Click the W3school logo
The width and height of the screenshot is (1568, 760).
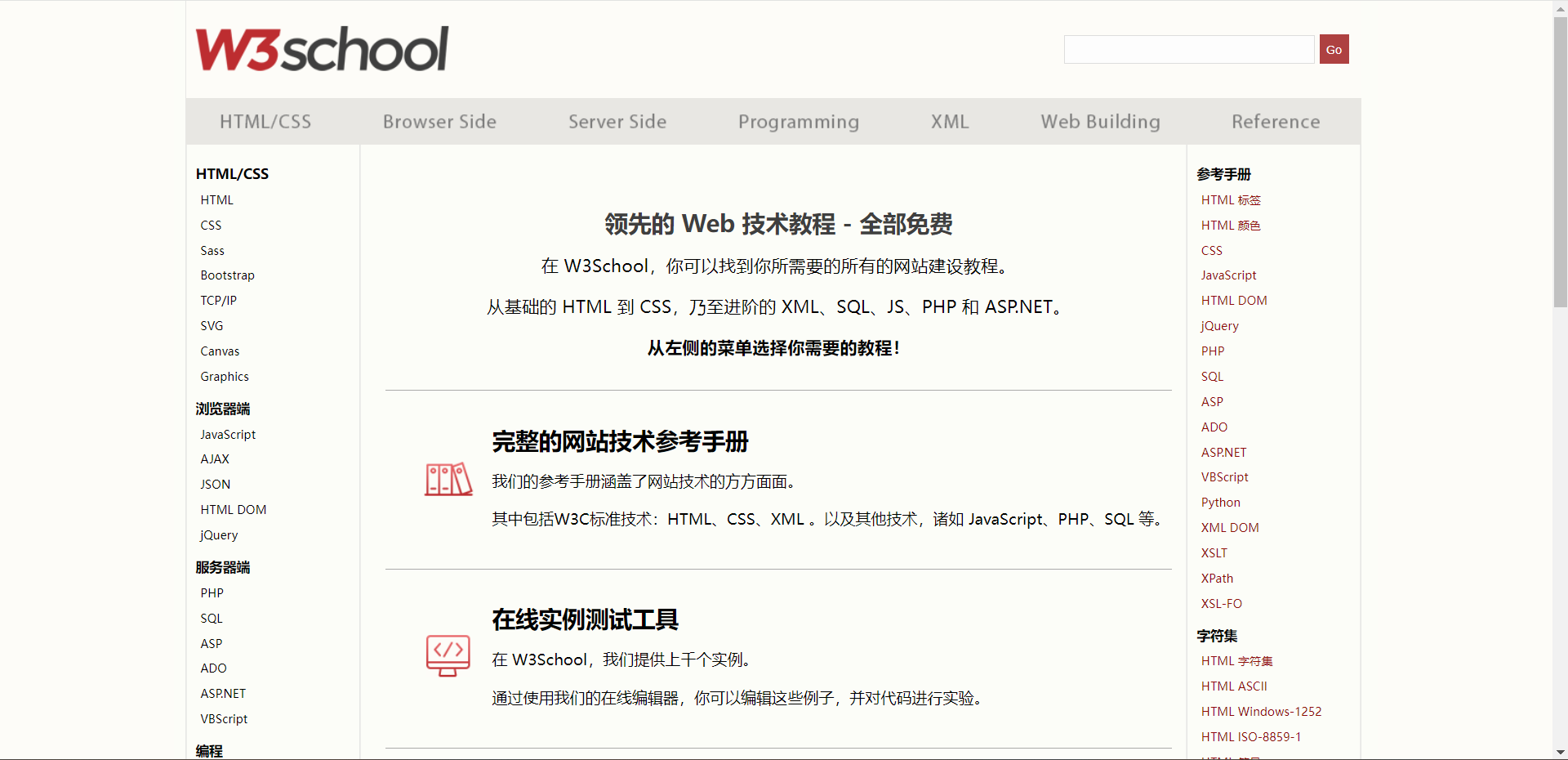(x=323, y=49)
